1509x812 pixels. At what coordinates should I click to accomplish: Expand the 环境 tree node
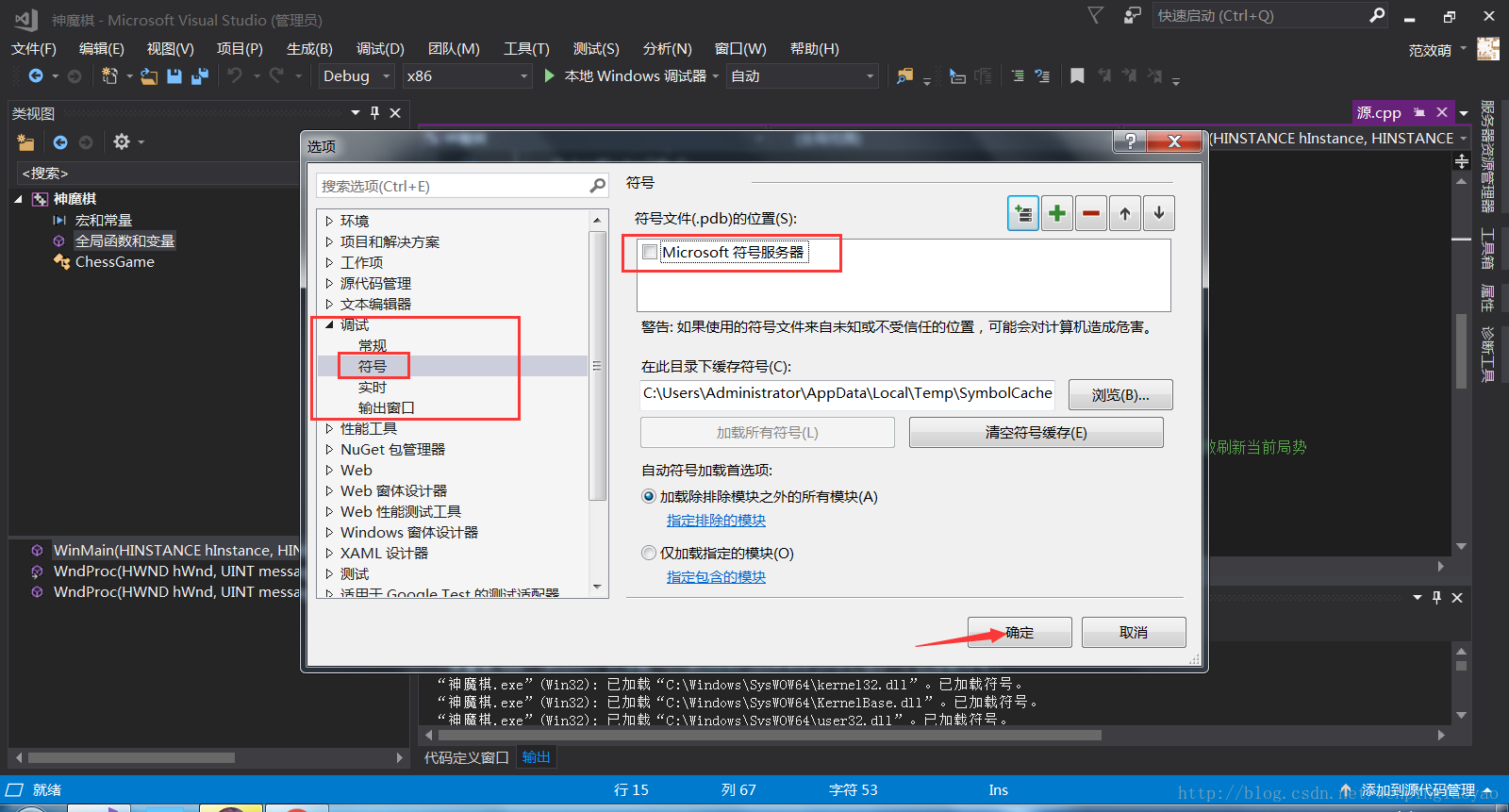329,221
